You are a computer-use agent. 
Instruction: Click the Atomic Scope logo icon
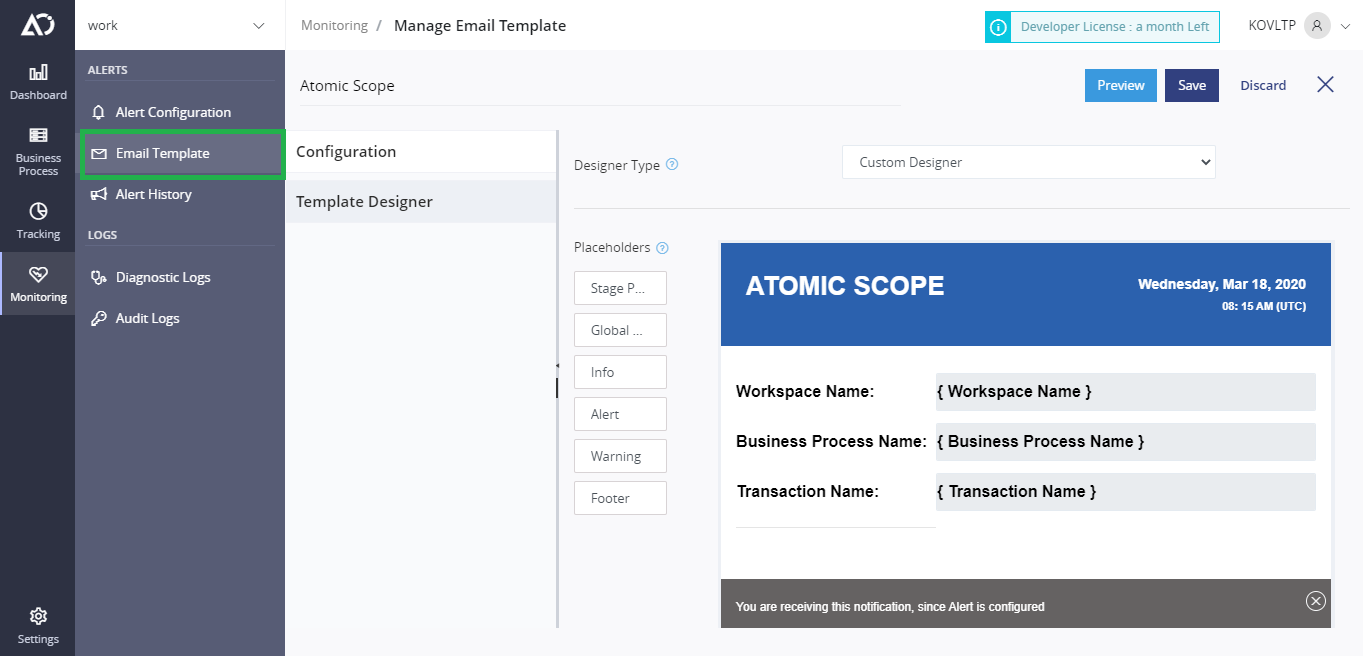point(38,25)
